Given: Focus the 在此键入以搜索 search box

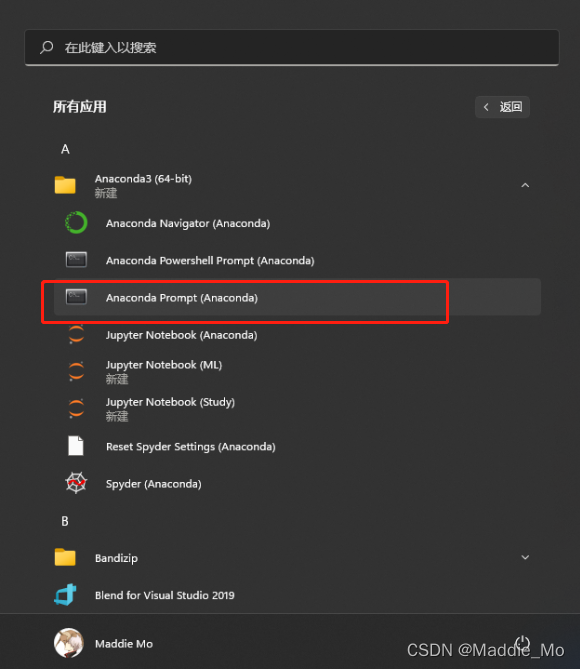Looking at the screenshot, I should point(292,47).
